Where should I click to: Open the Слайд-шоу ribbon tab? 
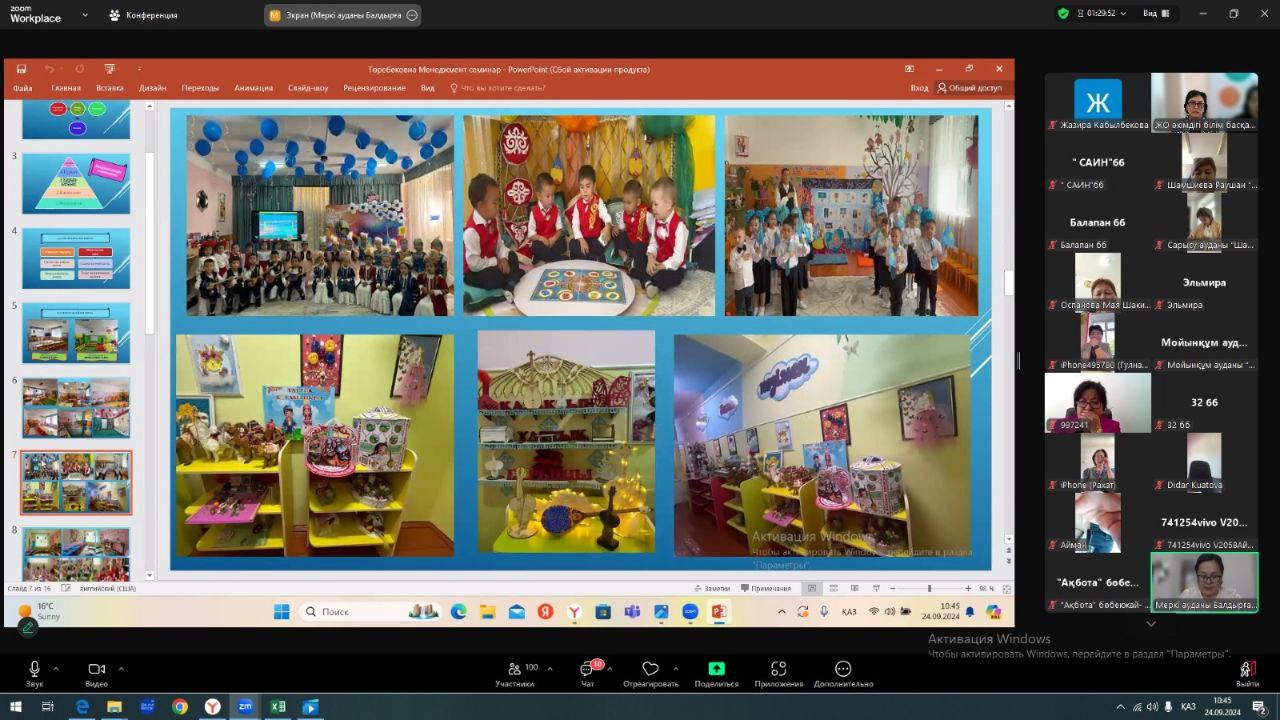(x=308, y=88)
